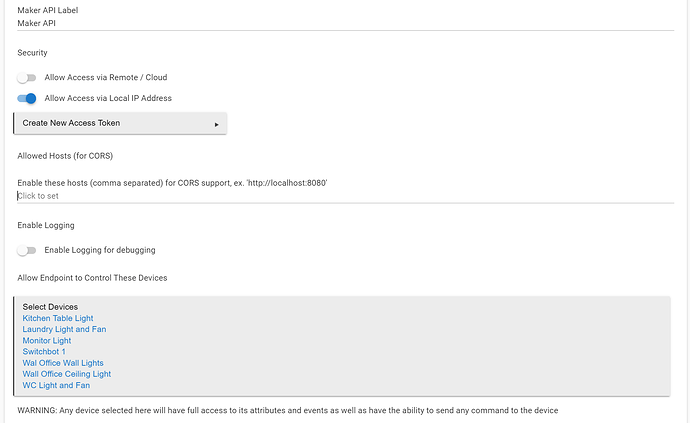
Task: Click the Allowed Hosts (for CORS) heading
Action: pos(65,156)
